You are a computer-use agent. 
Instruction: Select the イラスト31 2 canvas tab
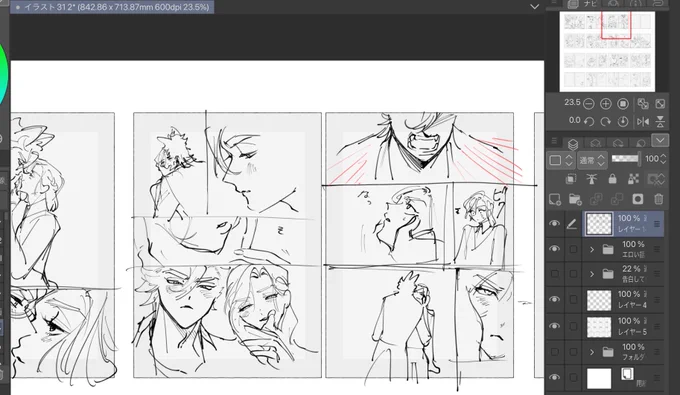point(112,7)
